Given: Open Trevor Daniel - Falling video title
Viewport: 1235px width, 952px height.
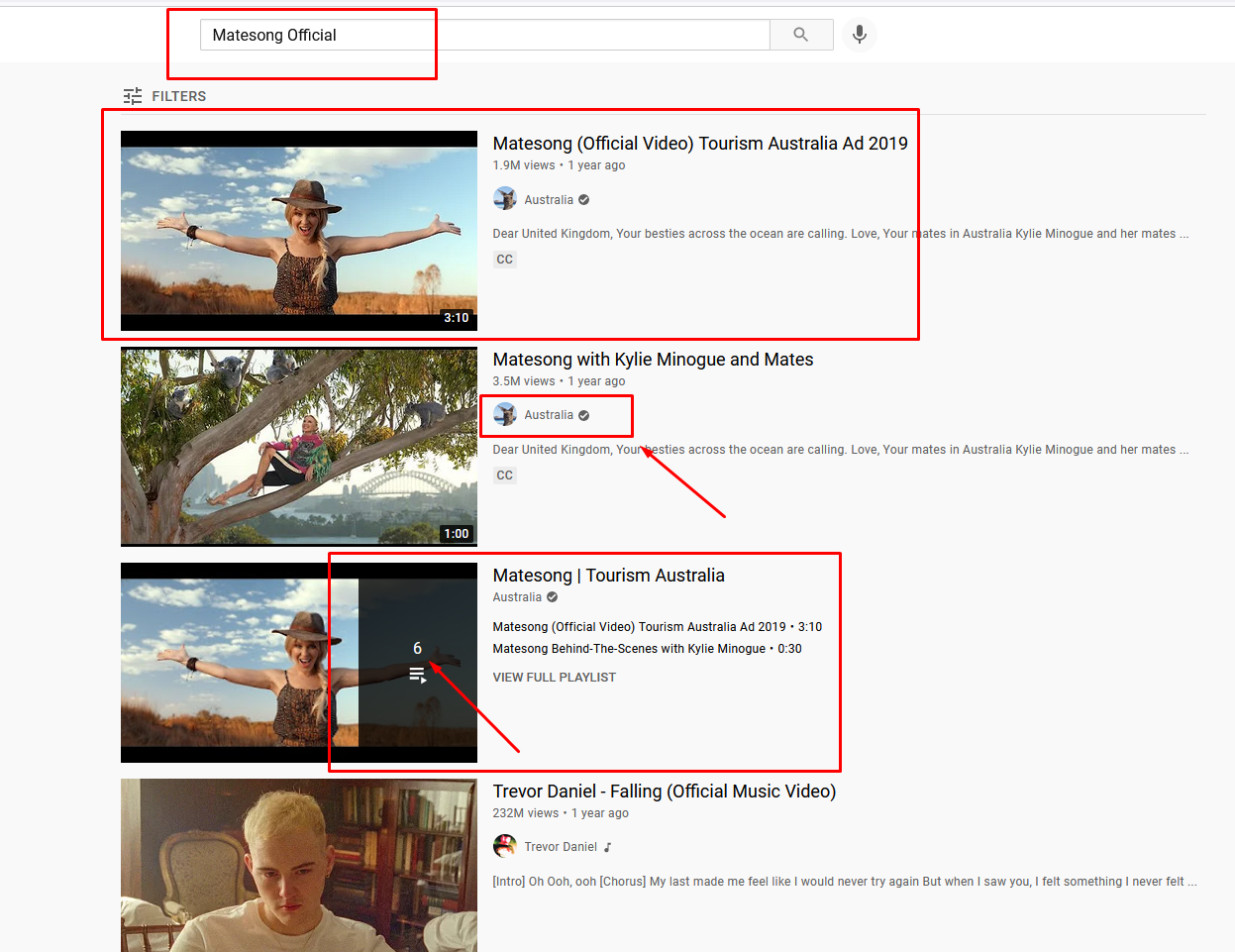Looking at the screenshot, I should coord(664,792).
